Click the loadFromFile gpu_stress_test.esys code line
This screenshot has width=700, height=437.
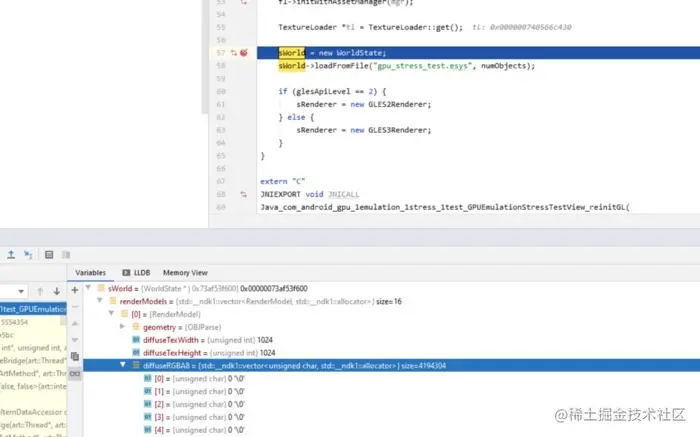(x=406, y=66)
